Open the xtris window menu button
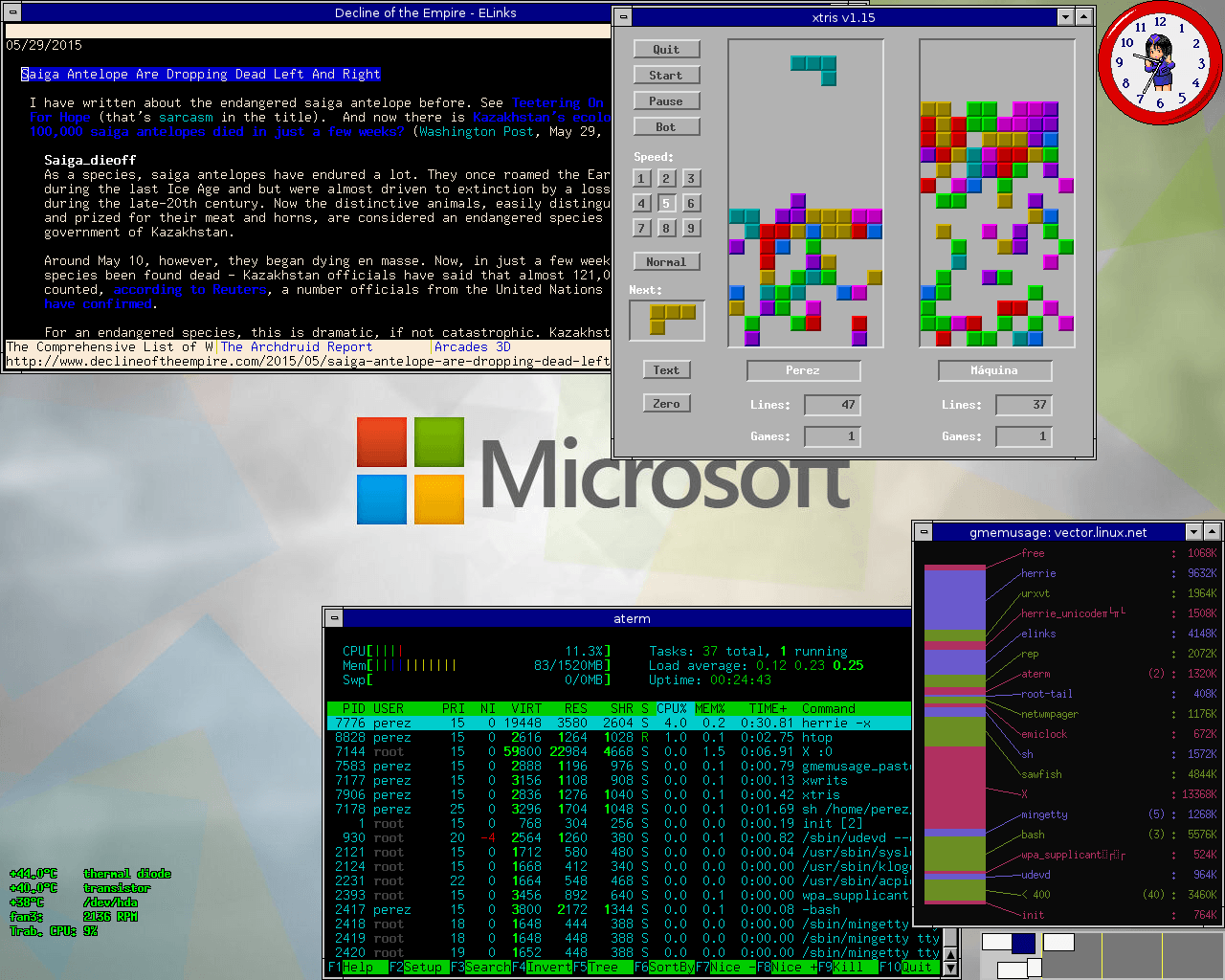The image size is (1225, 980). (x=624, y=17)
